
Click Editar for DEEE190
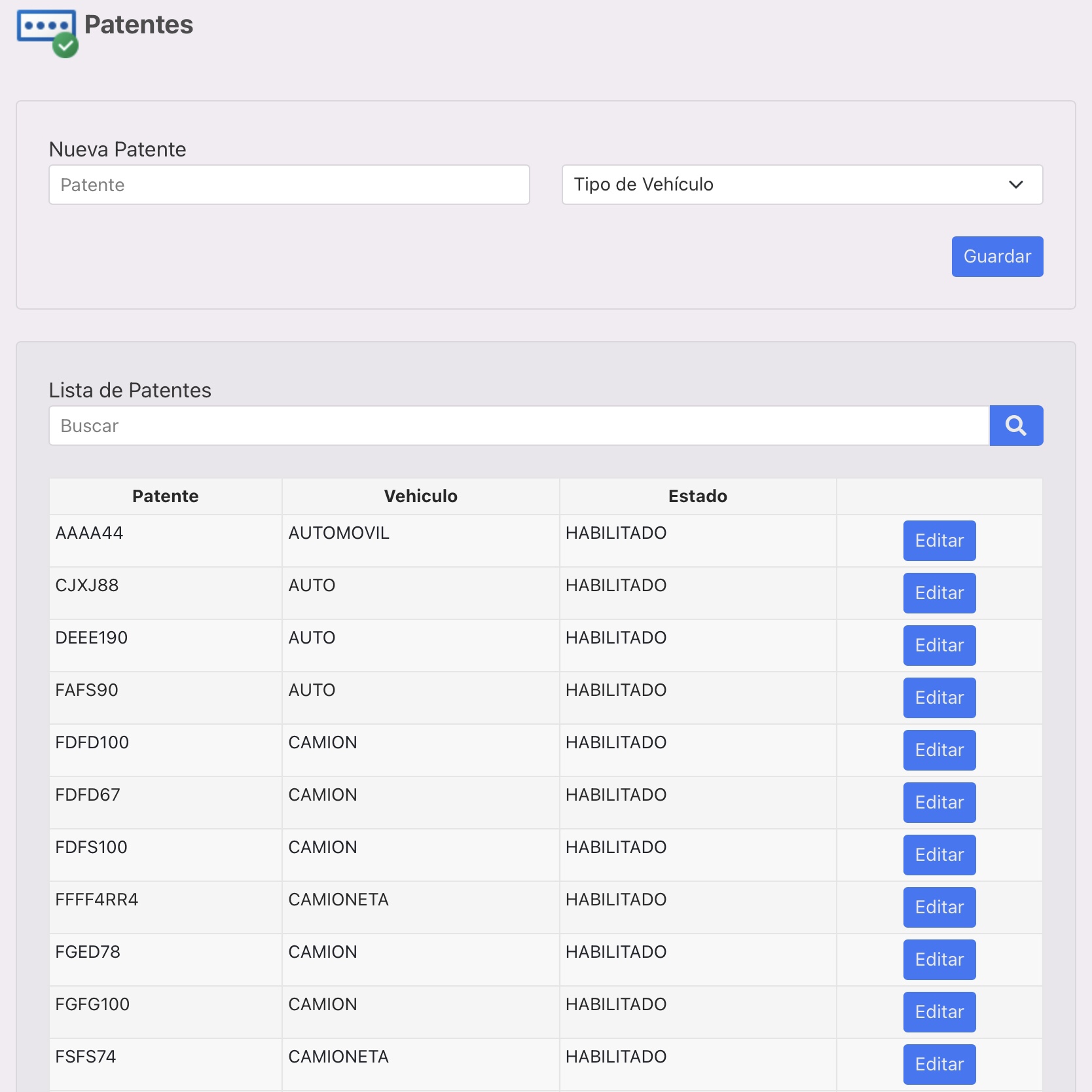[x=939, y=646]
